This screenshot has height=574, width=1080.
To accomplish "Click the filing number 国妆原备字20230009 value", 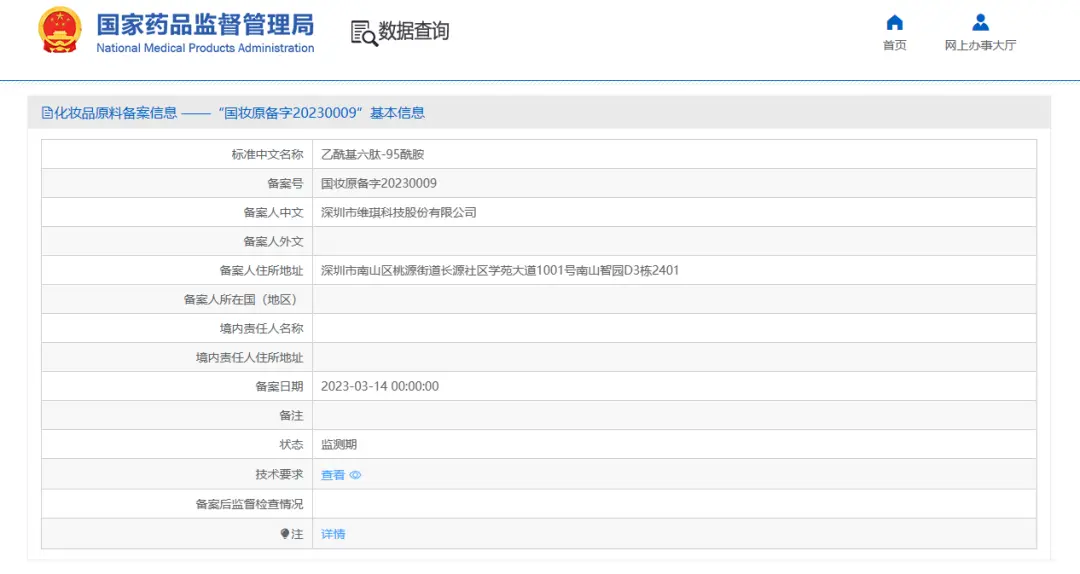I will [378, 184].
